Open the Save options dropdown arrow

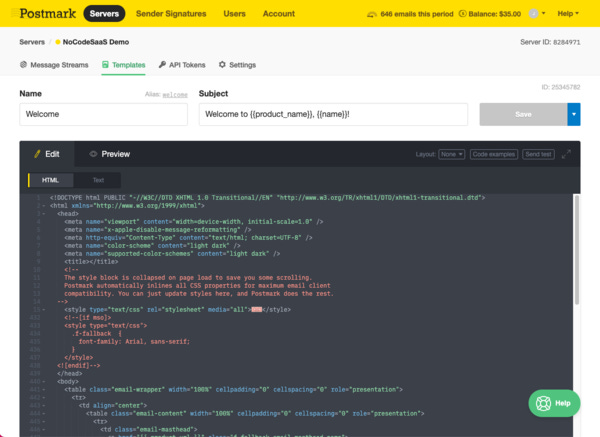point(574,114)
